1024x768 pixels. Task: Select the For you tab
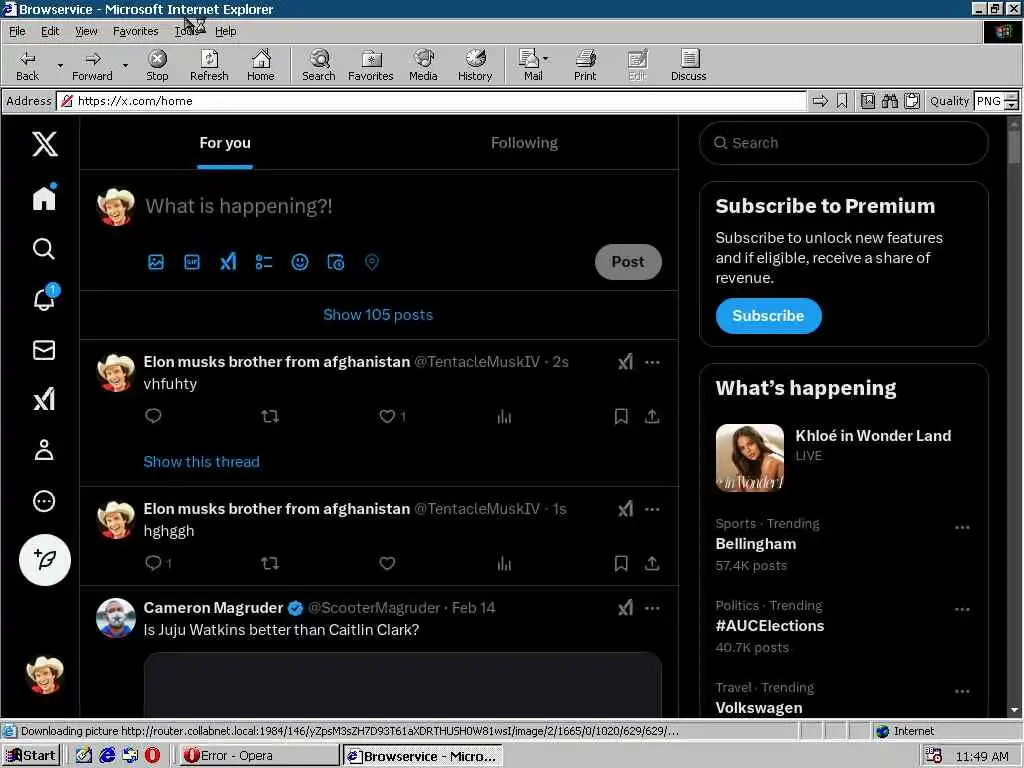(225, 143)
